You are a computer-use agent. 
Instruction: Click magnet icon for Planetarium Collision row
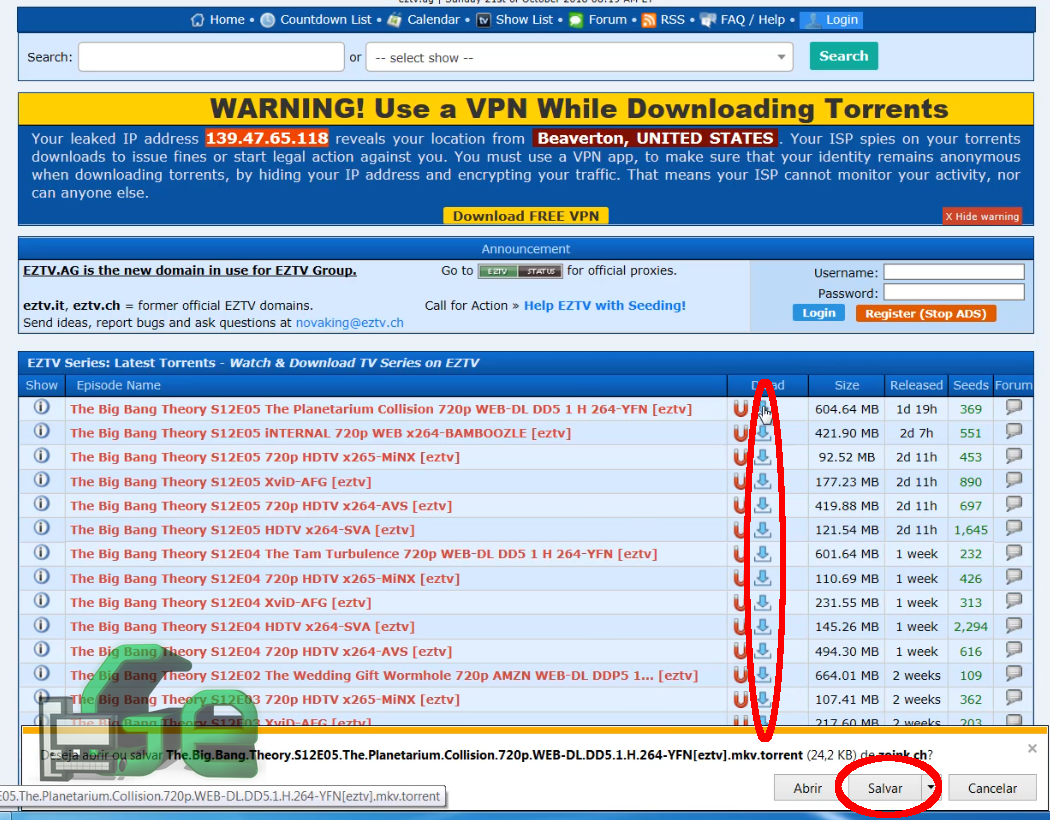[x=740, y=409]
